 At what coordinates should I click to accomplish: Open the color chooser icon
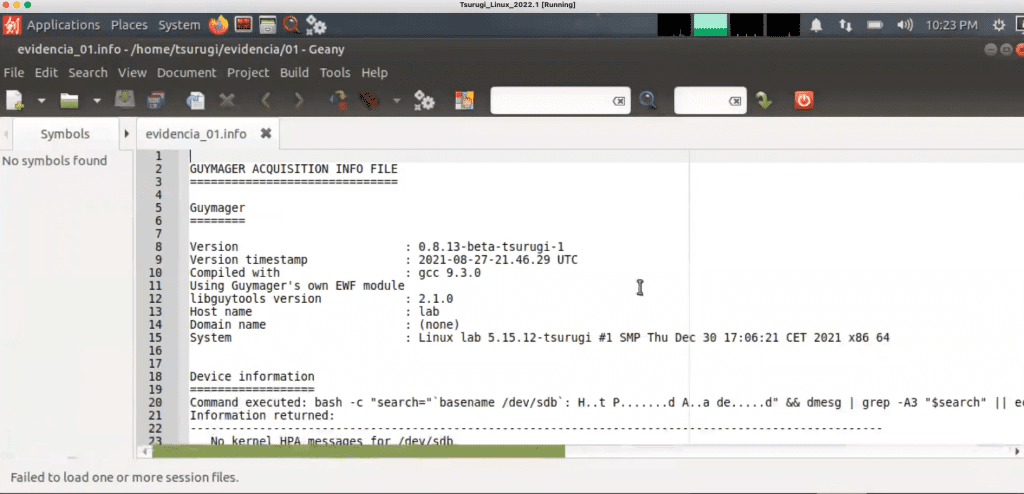pos(464,101)
